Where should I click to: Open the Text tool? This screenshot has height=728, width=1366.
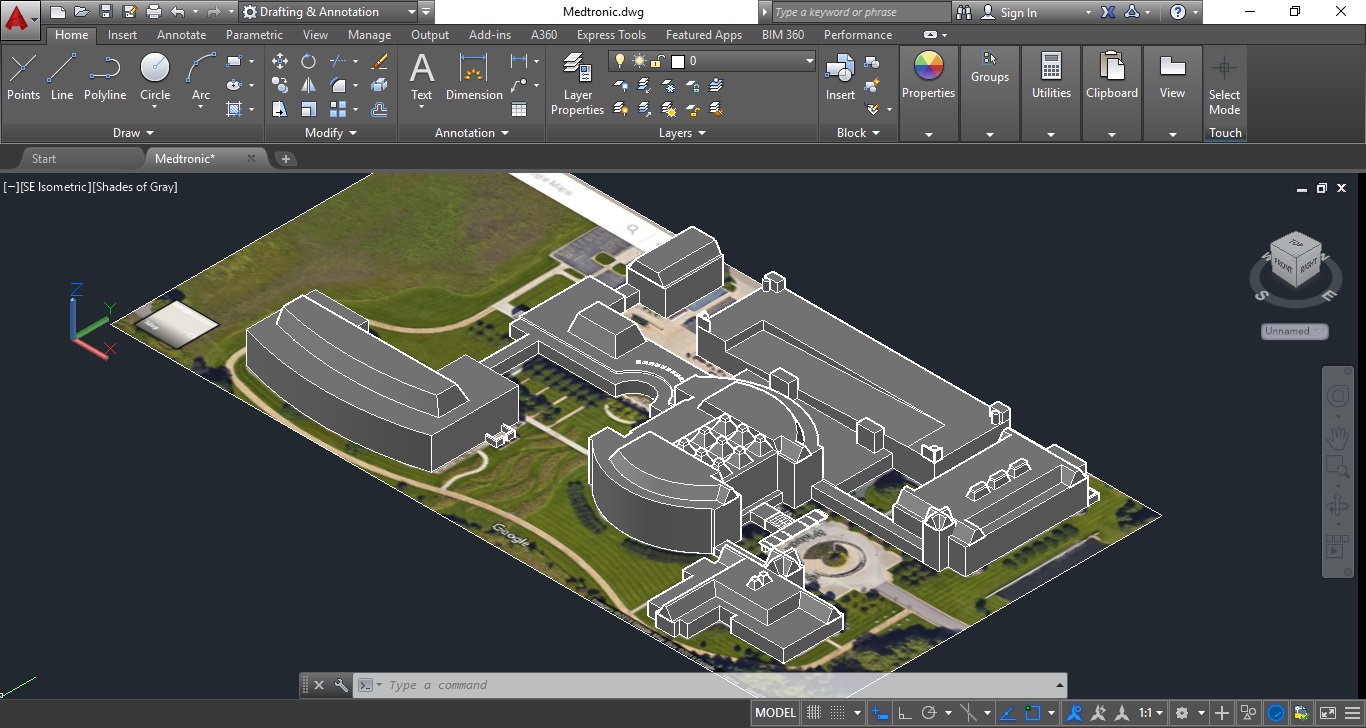click(x=422, y=78)
